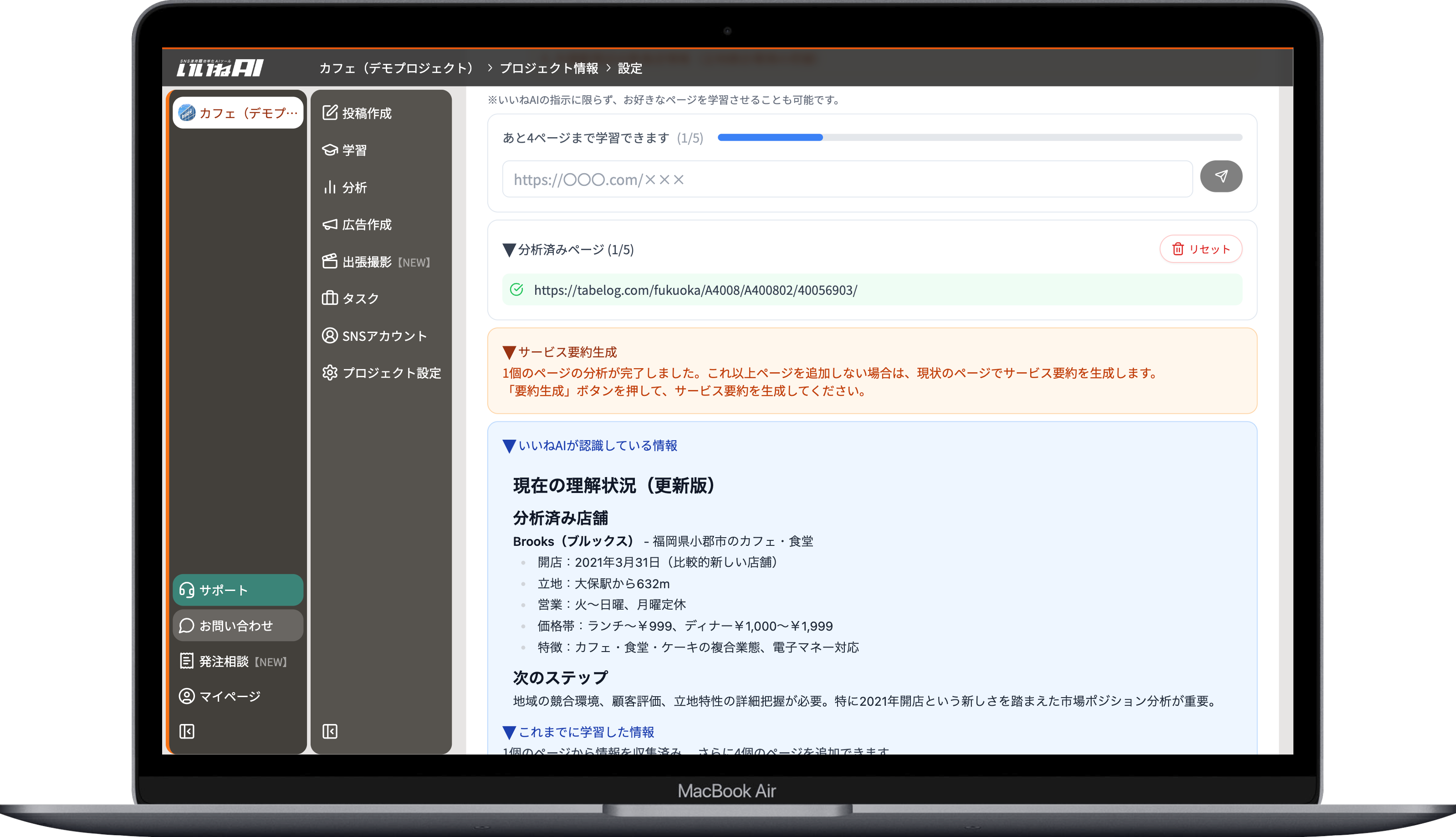Image resolution: width=1456 pixels, height=837 pixels.
Task: Click list item 営業：火〜日曜、月曜定休
Action: tap(612, 605)
